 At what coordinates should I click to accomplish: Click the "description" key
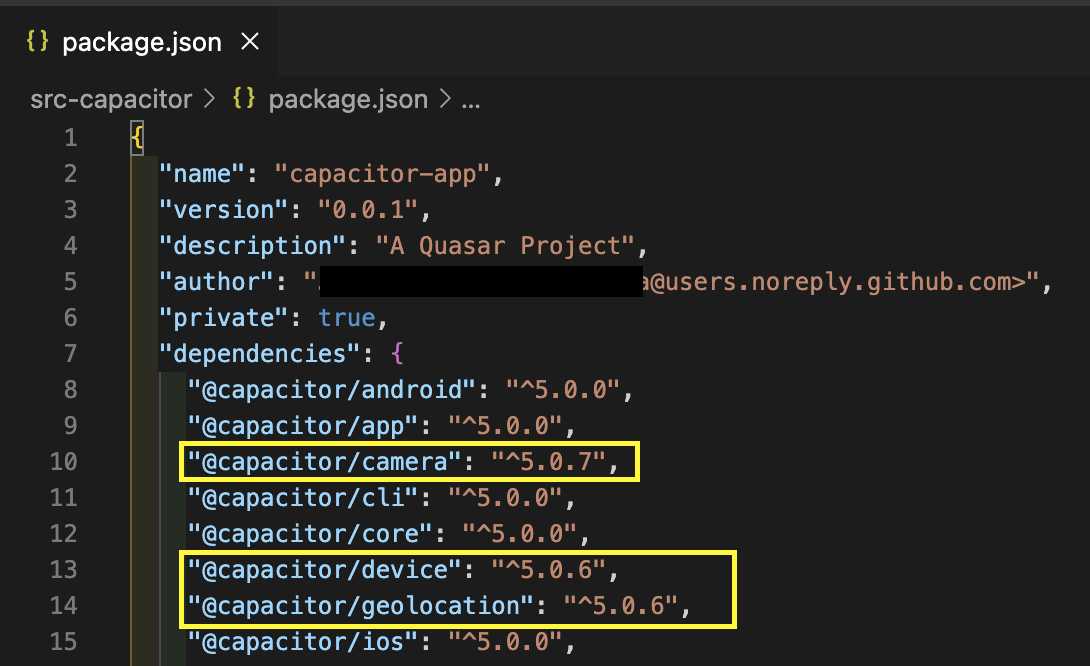point(252,245)
